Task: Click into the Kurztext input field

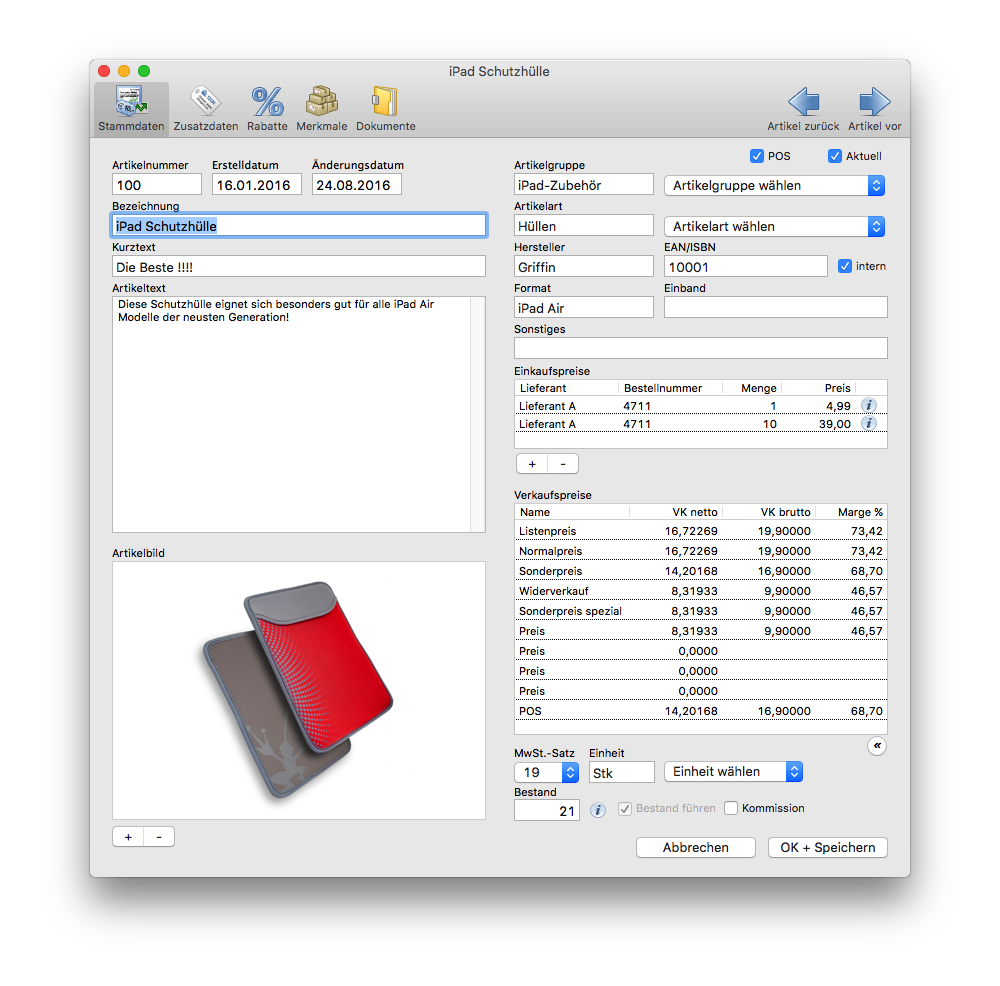Action: coord(299,267)
